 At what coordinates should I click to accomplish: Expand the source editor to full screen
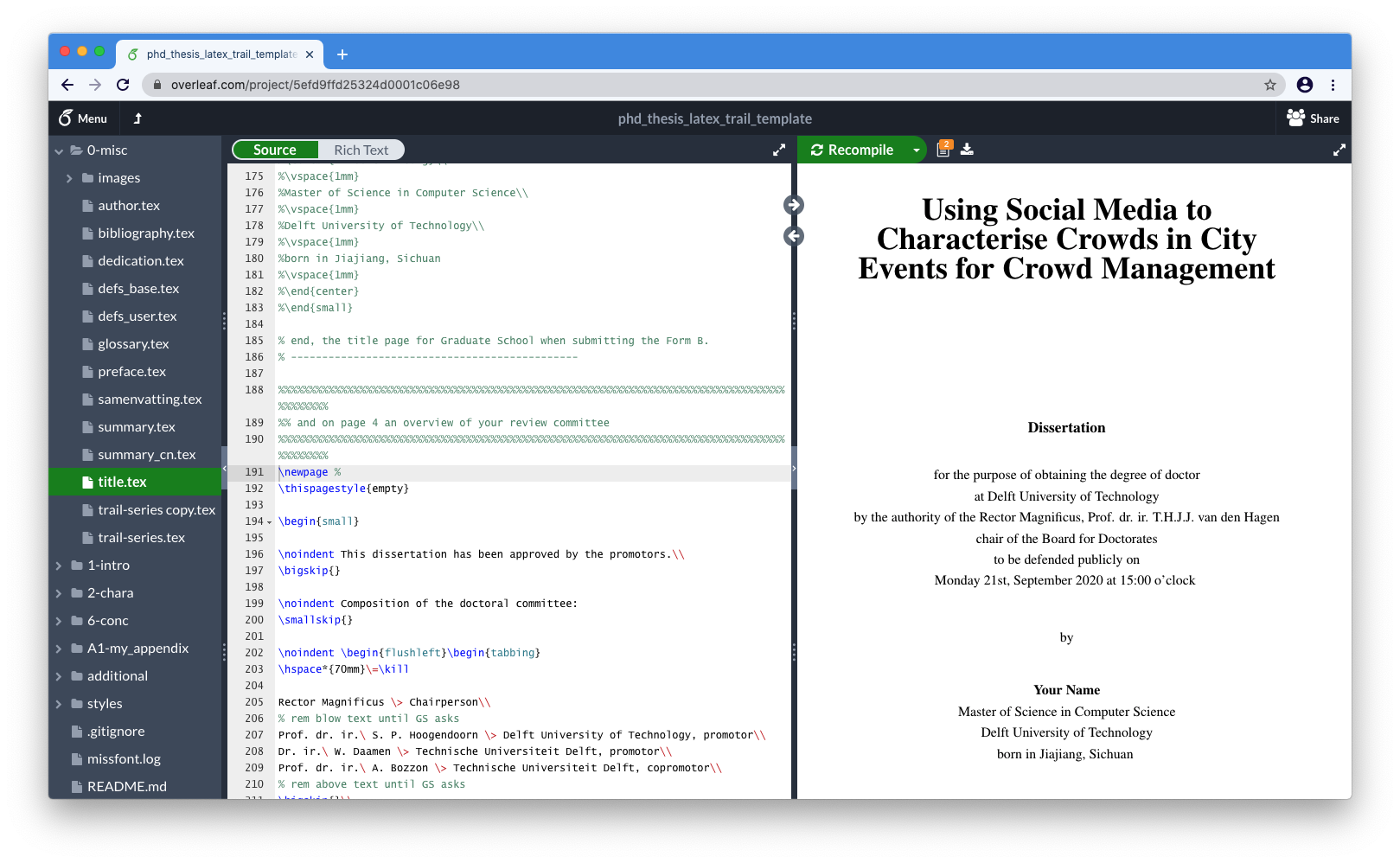point(779,150)
